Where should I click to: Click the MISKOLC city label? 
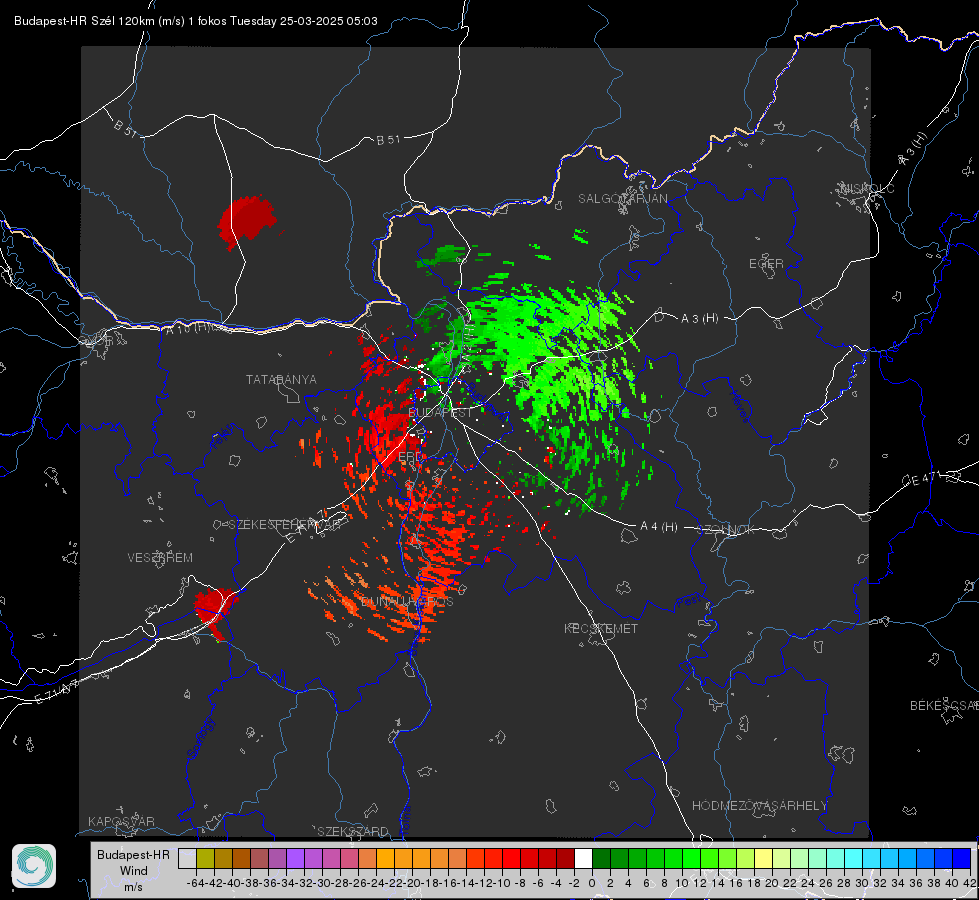tap(868, 188)
